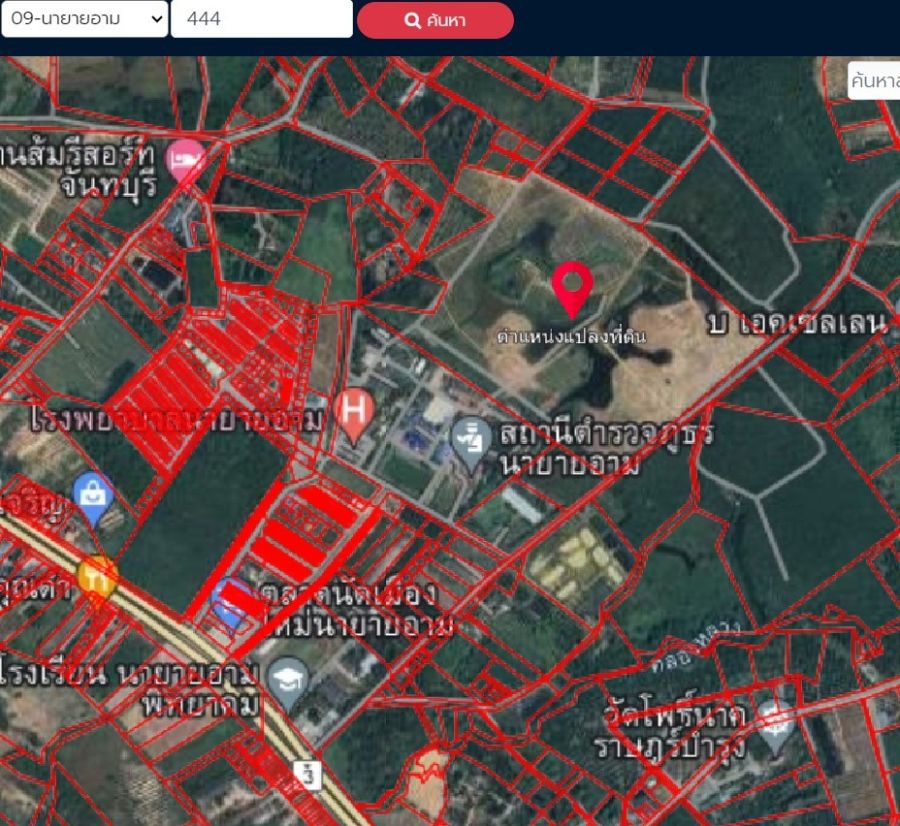Click the temple marker icon
The image size is (900, 826).
click(x=772, y=719)
